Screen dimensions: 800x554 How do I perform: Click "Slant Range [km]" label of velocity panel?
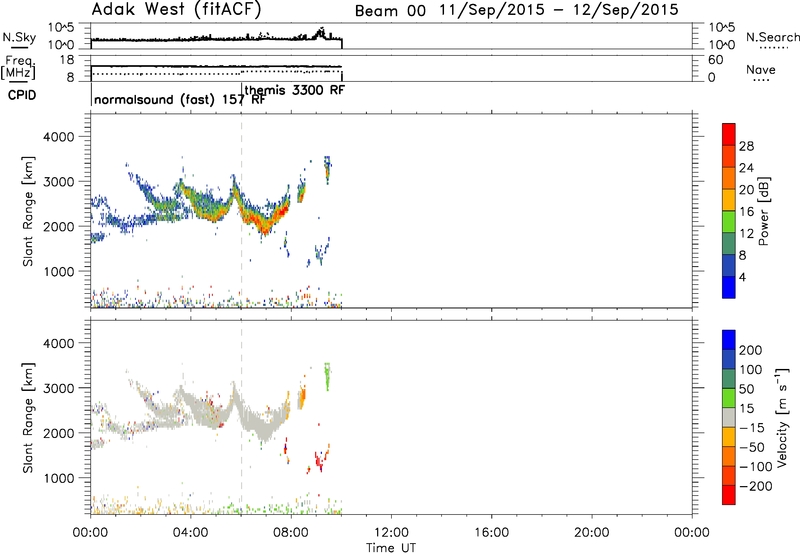[x=28, y=418]
